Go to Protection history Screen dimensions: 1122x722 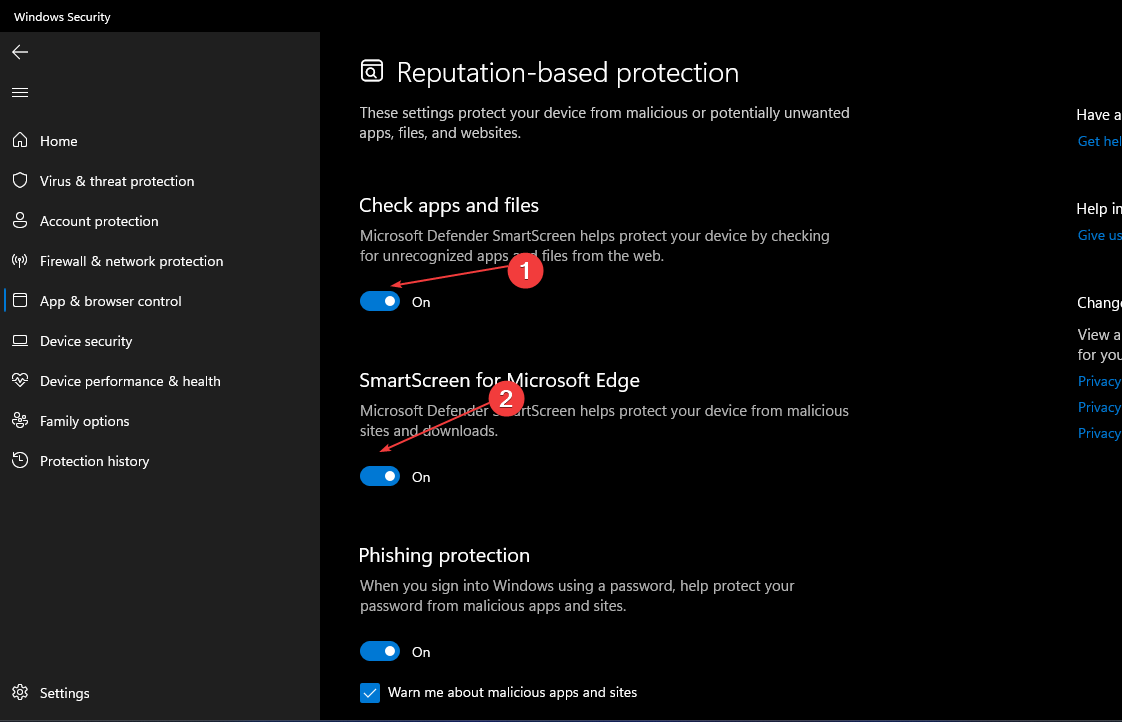[94, 461]
